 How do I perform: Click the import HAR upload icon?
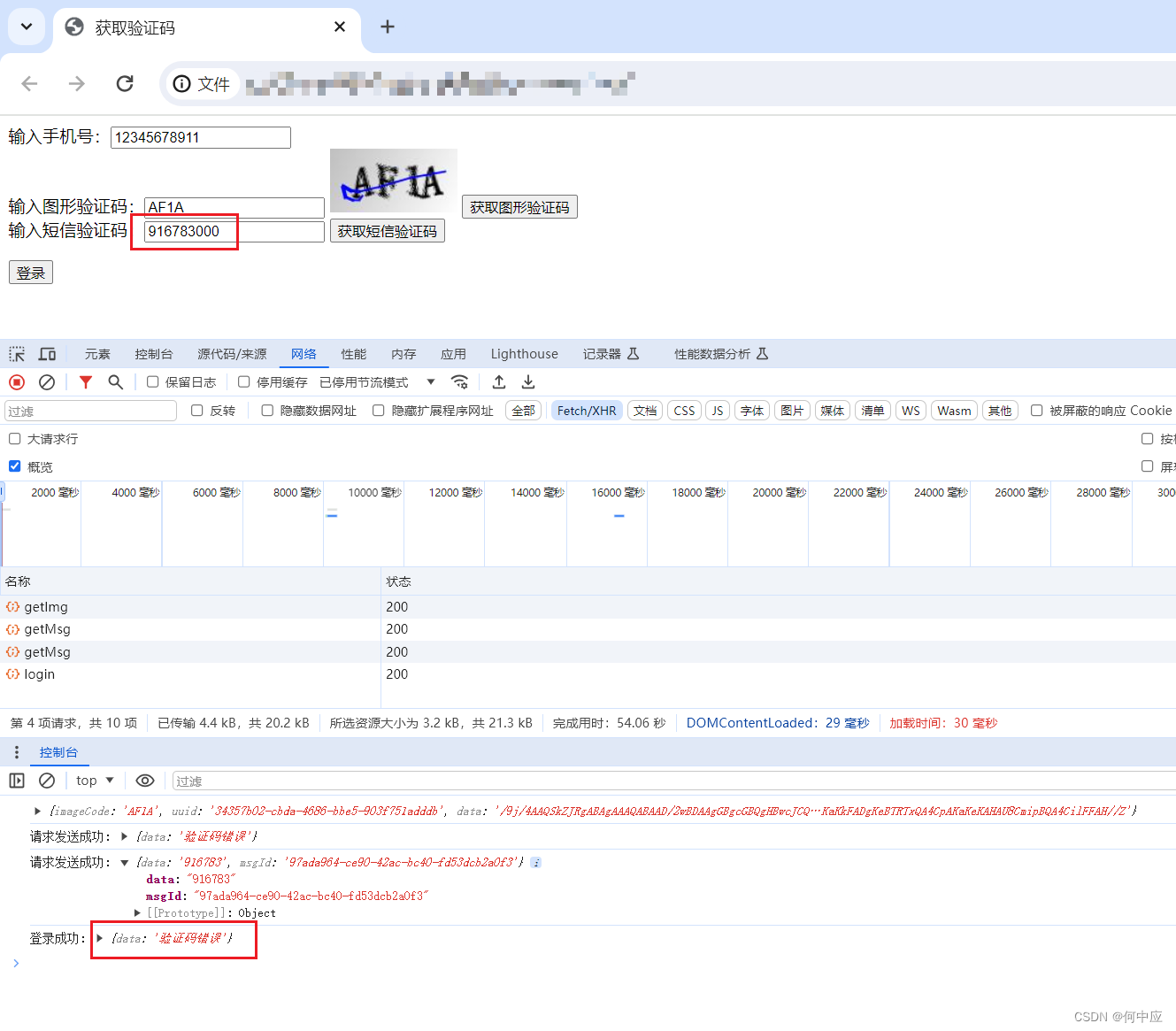tap(499, 382)
